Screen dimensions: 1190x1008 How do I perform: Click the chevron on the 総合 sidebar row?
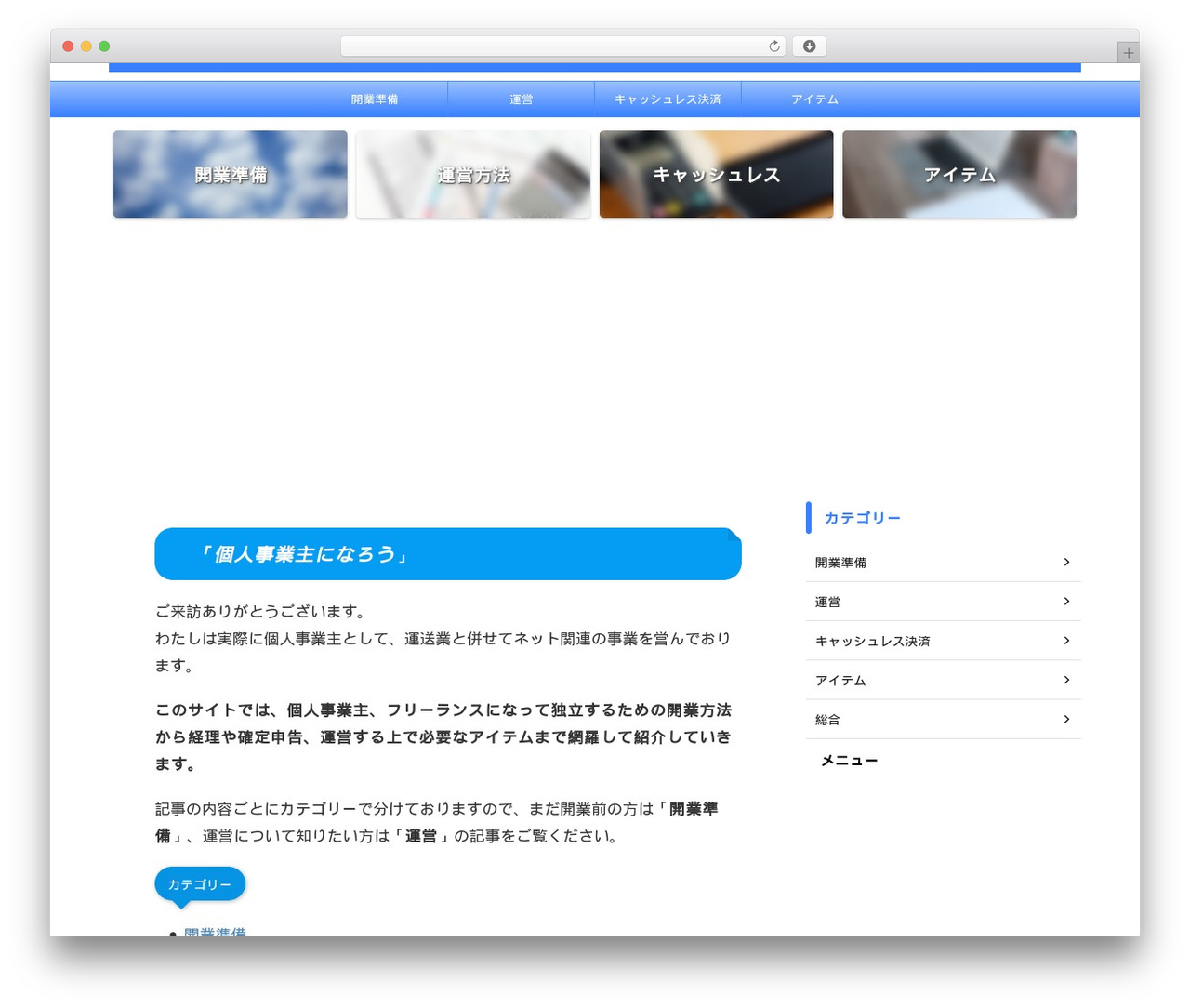point(1066,719)
